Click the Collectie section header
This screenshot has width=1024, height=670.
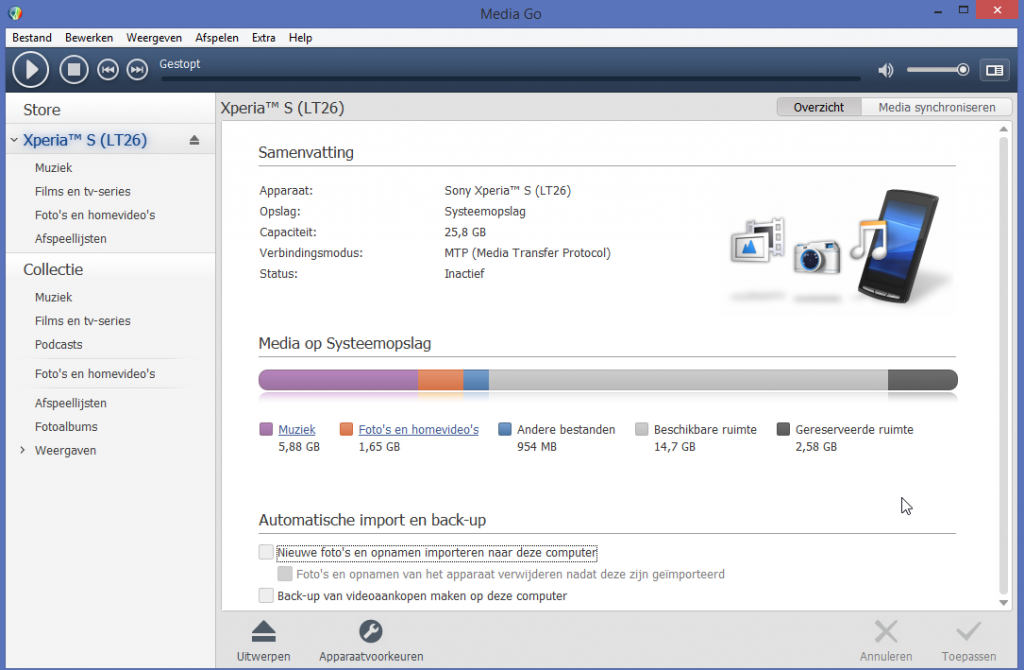(53, 269)
